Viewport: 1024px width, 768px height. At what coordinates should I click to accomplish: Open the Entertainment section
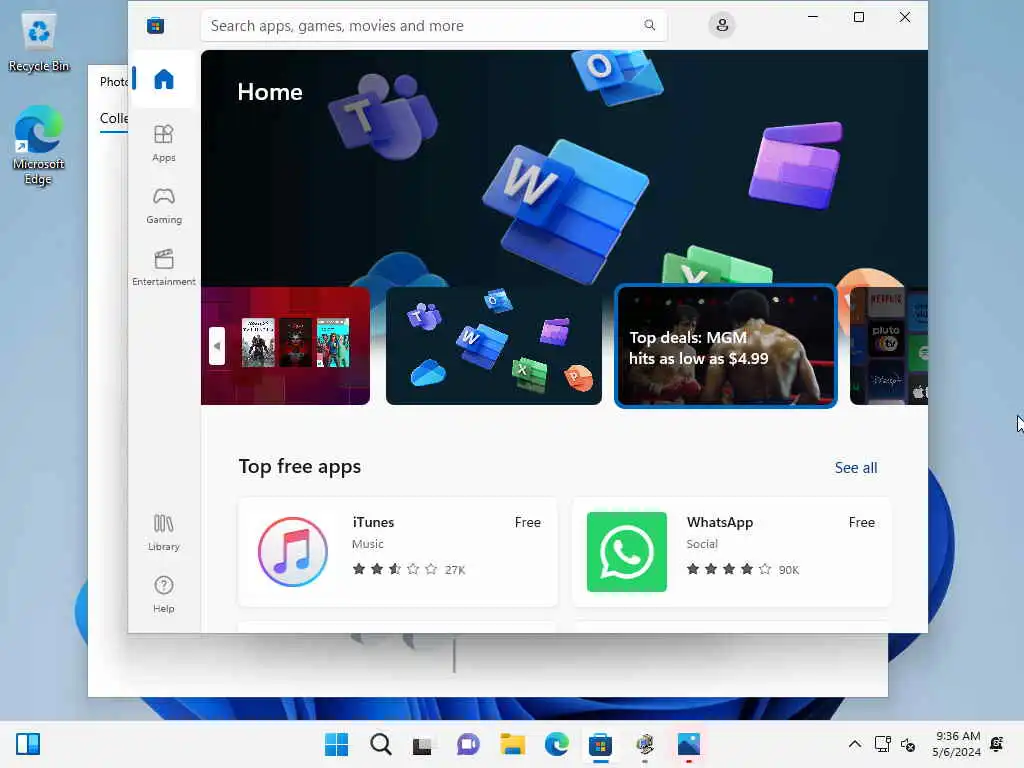[x=164, y=268]
